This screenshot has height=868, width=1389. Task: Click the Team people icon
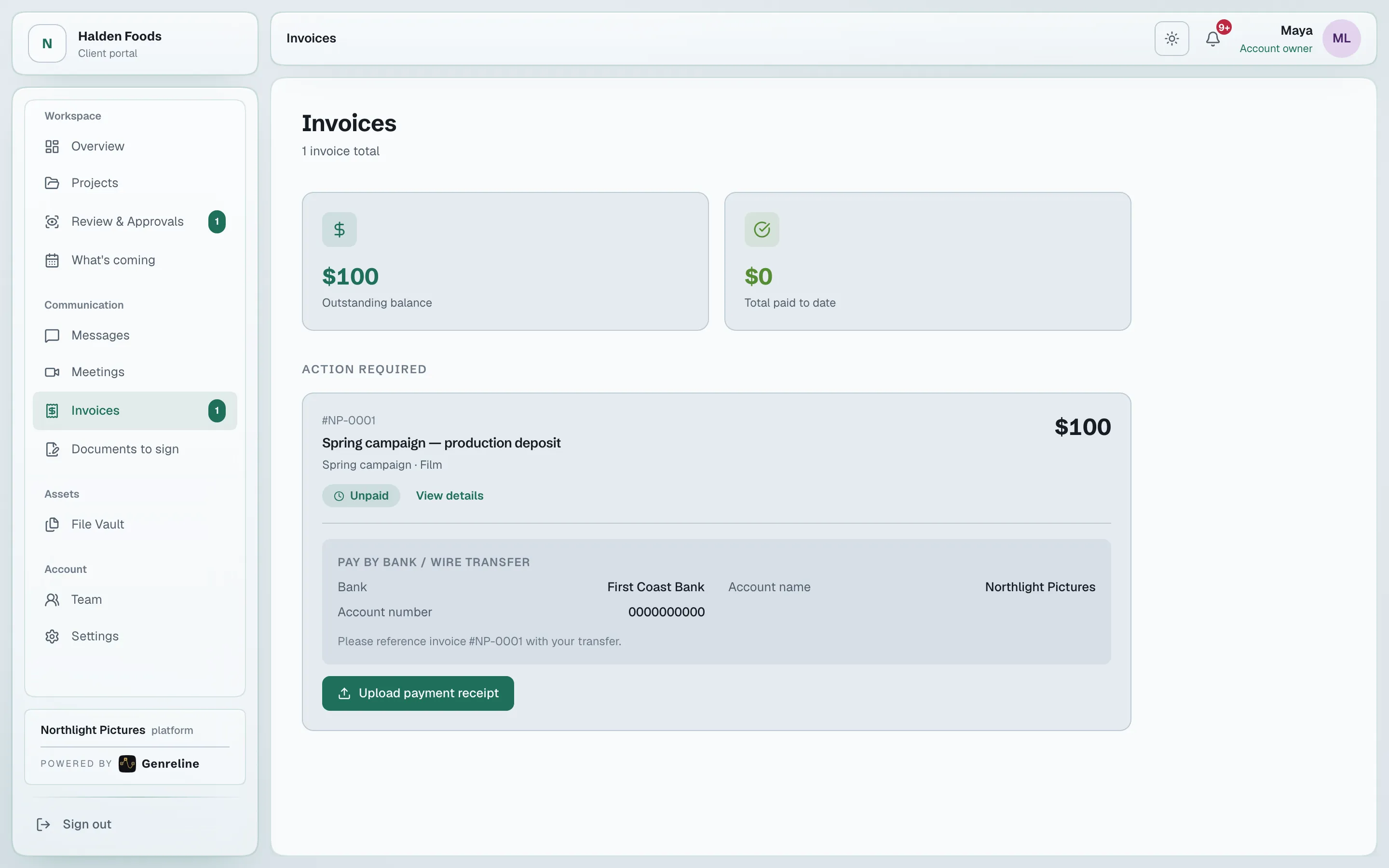click(x=52, y=599)
